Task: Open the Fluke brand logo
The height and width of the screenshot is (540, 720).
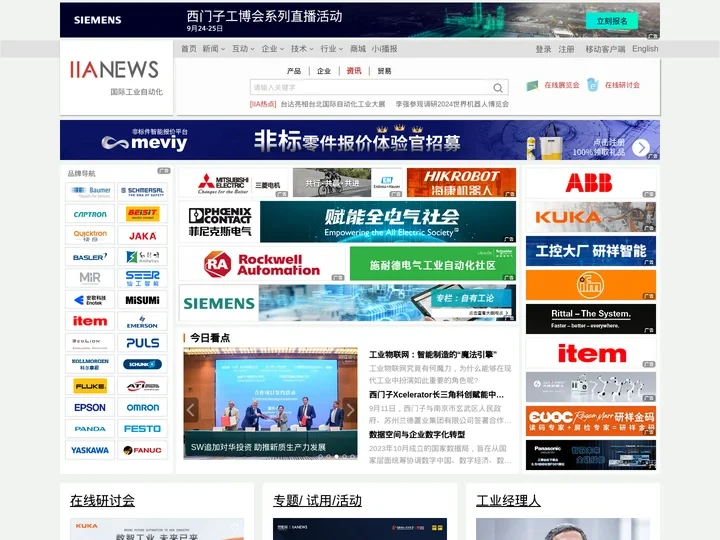Action: click(90, 386)
